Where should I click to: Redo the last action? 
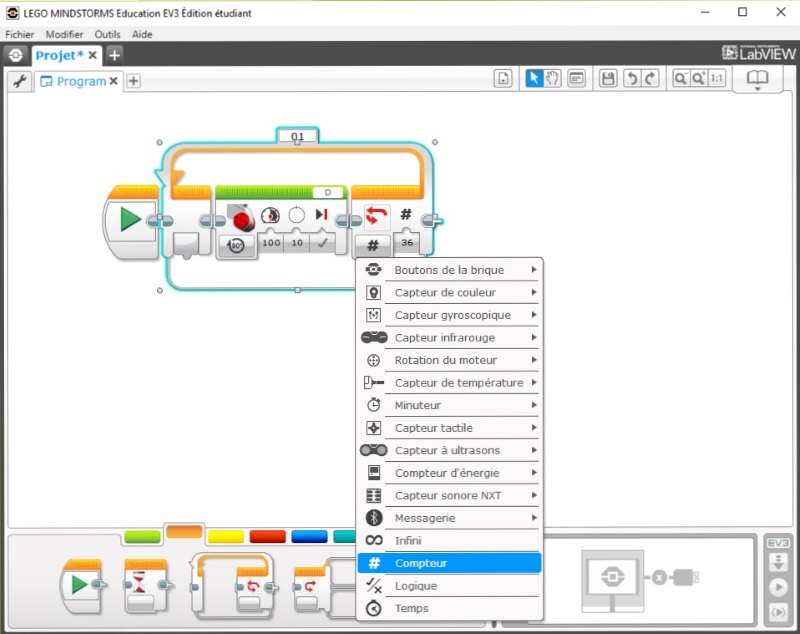click(x=650, y=79)
